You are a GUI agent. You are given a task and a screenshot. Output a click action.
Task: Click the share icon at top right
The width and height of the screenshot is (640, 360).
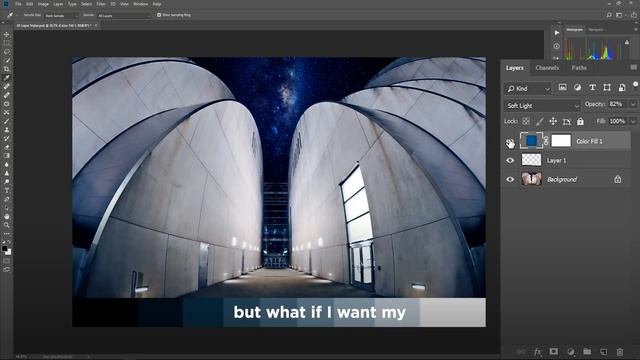pos(633,15)
